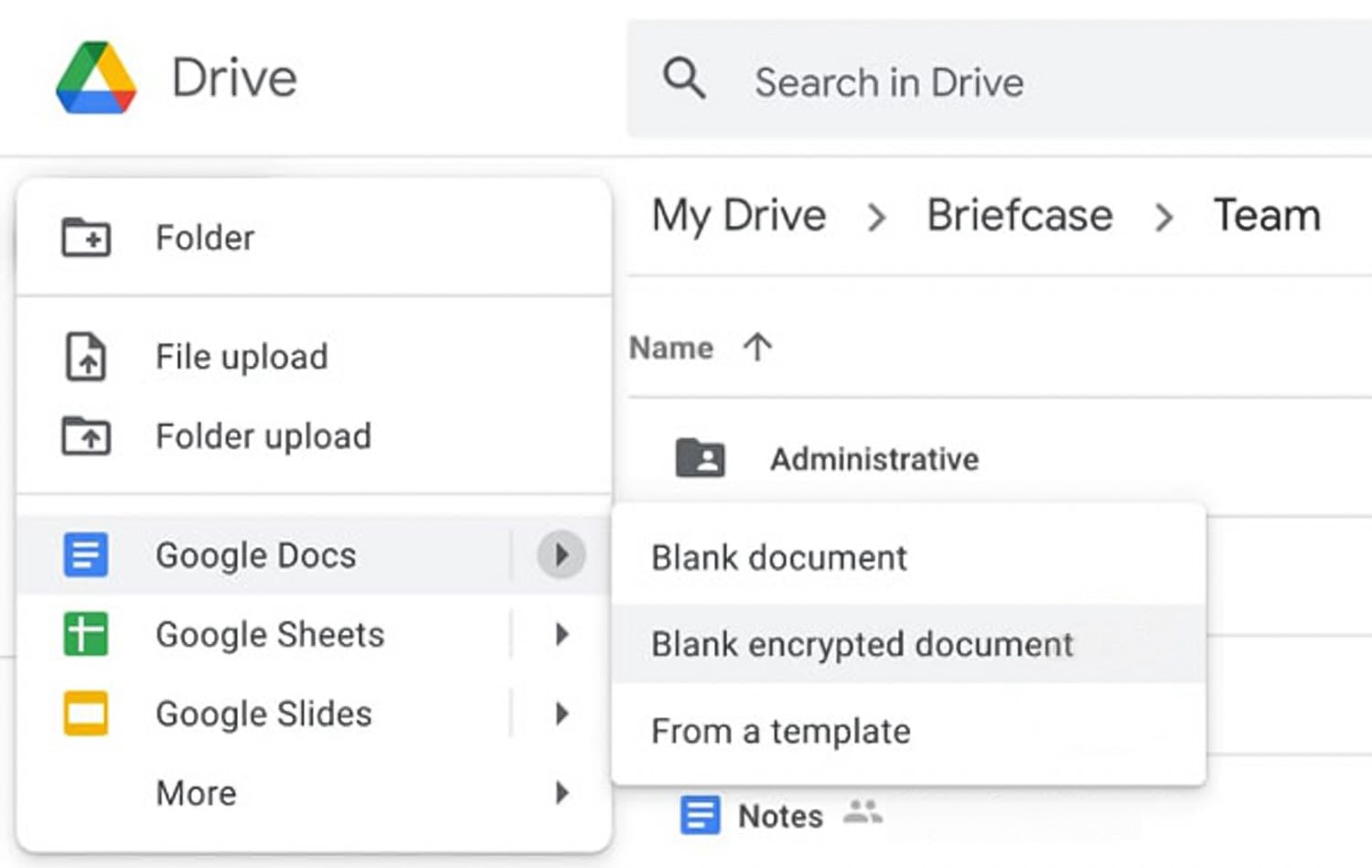Go to Briefcase breadcrumb

pyautogui.click(x=1020, y=216)
